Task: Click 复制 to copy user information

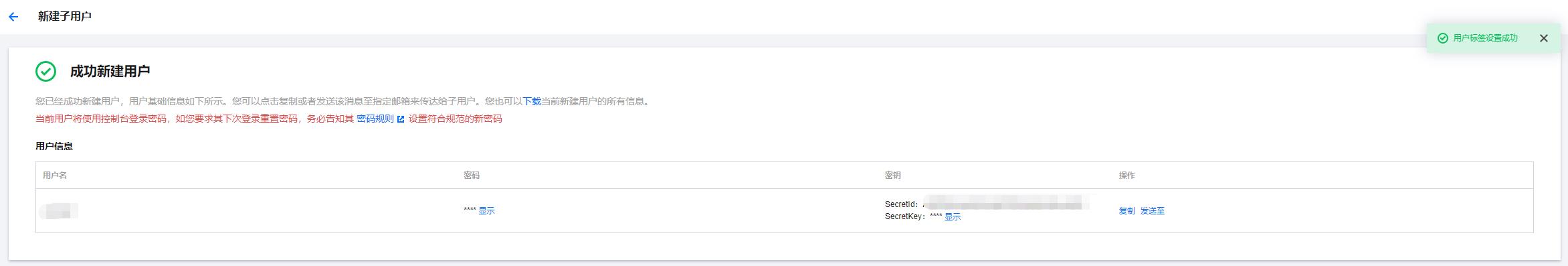Action: tap(1126, 210)
